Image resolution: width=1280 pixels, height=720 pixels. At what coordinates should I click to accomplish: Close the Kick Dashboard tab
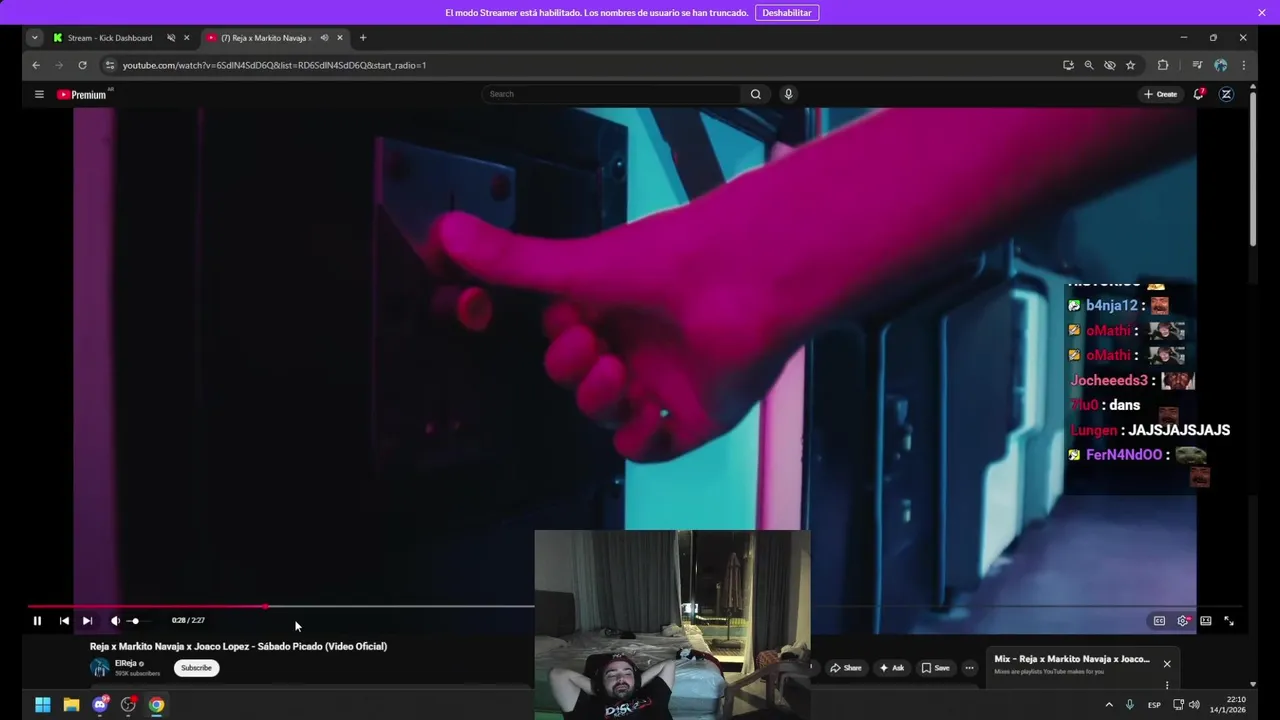(x=186, y=38)
